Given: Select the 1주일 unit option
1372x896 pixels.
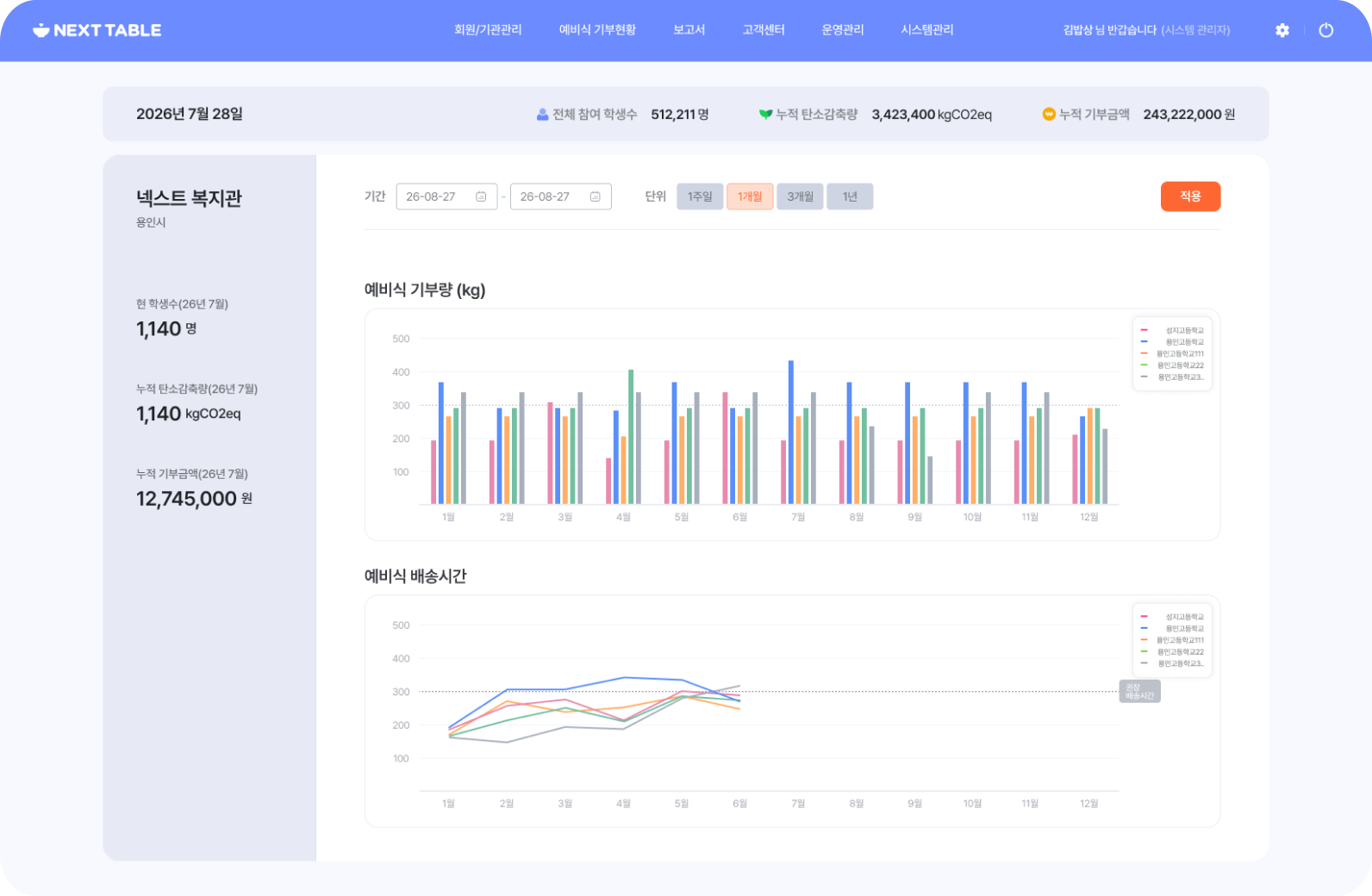Looking at the screenshot, I should click(700, 196).
